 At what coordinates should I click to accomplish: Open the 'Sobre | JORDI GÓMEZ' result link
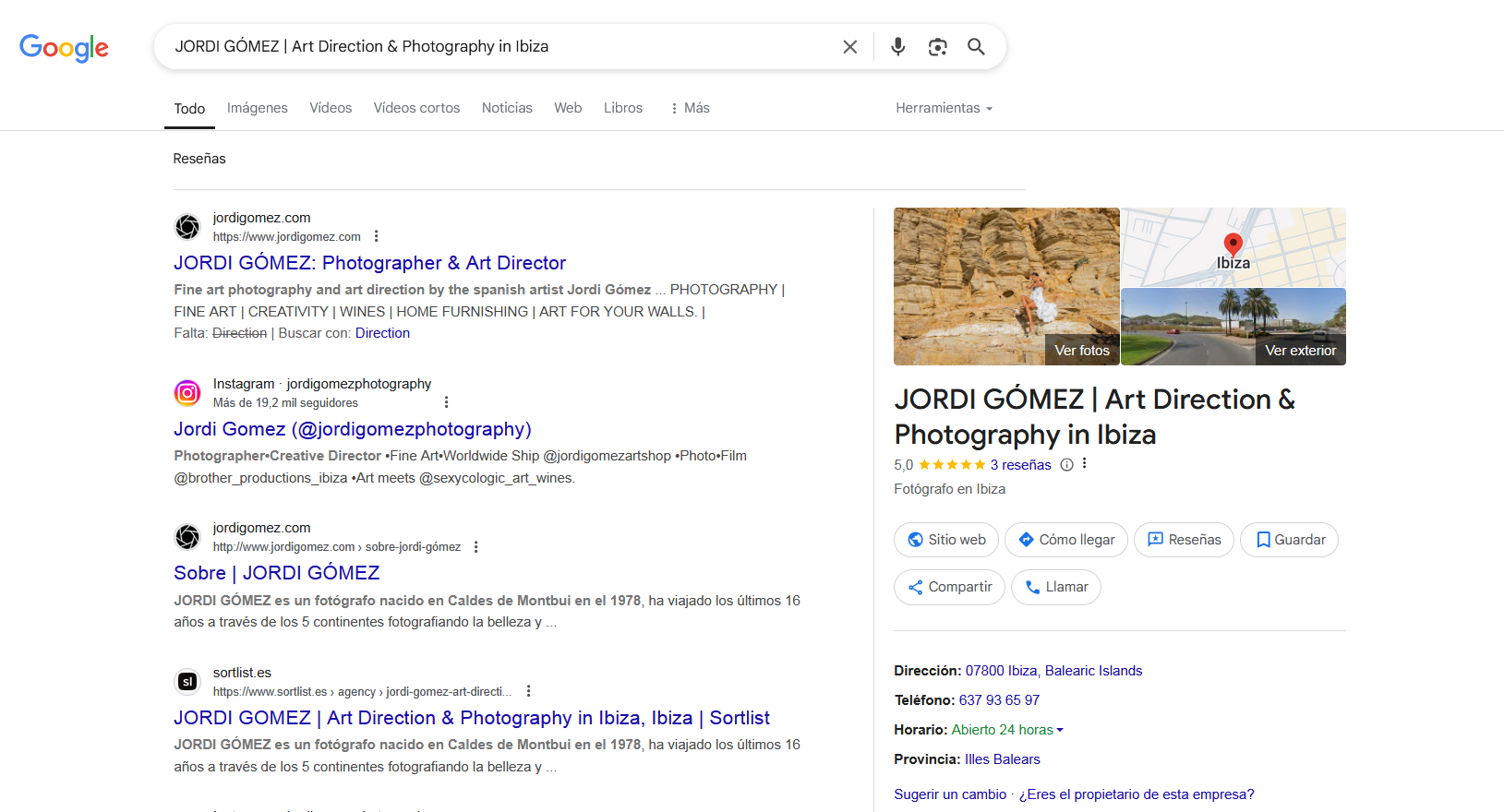(x=276, y=573)
